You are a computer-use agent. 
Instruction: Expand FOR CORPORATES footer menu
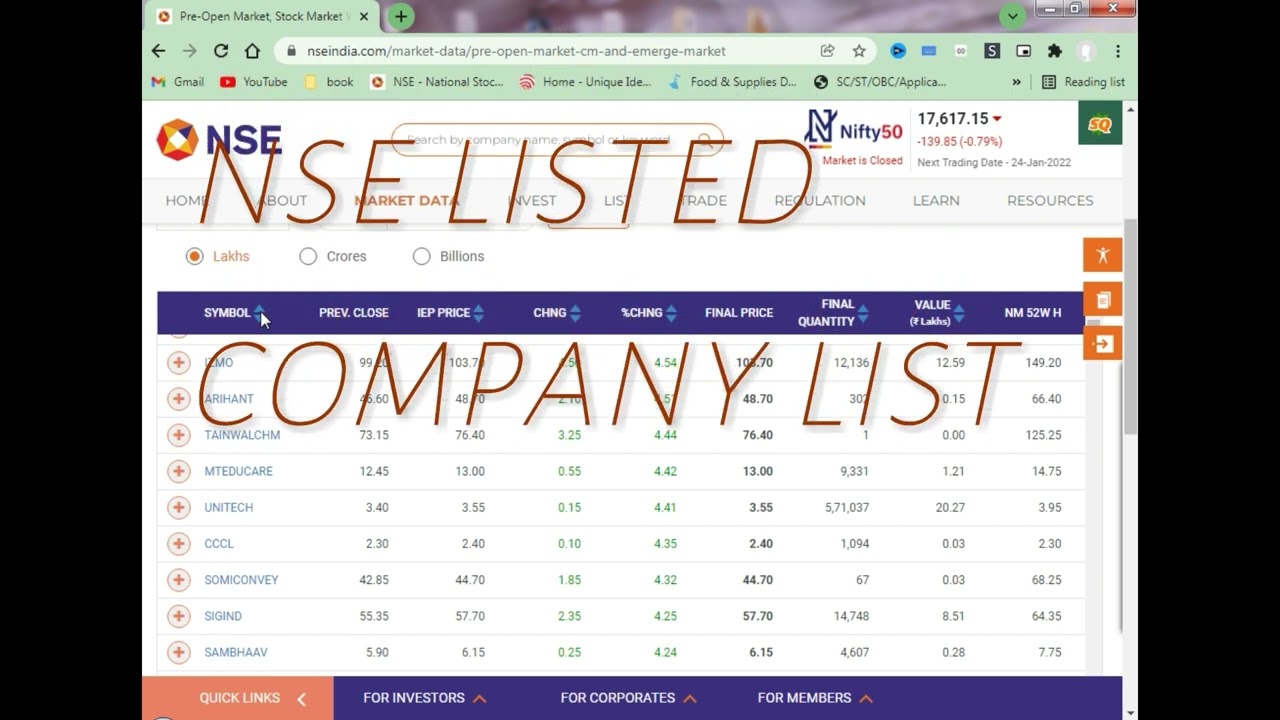(628, 698)
